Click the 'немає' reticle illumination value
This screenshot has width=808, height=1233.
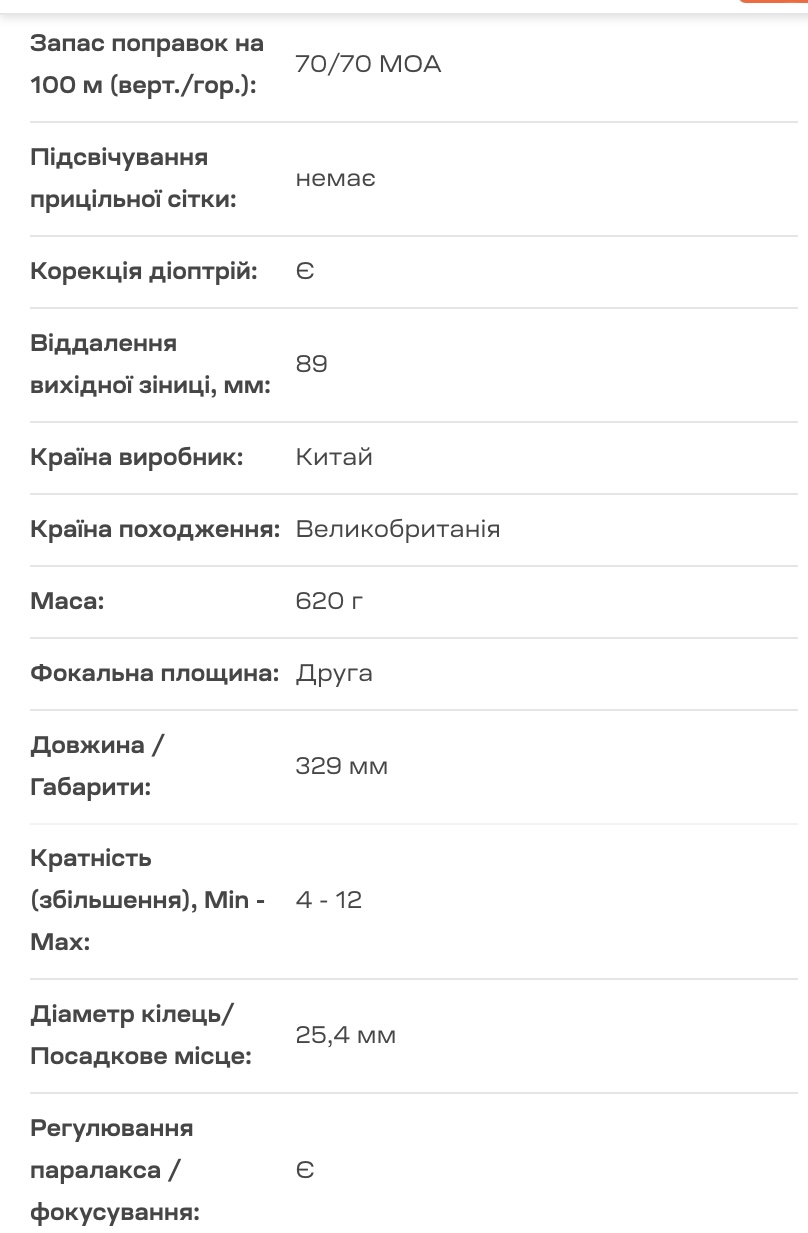point(335,179)
